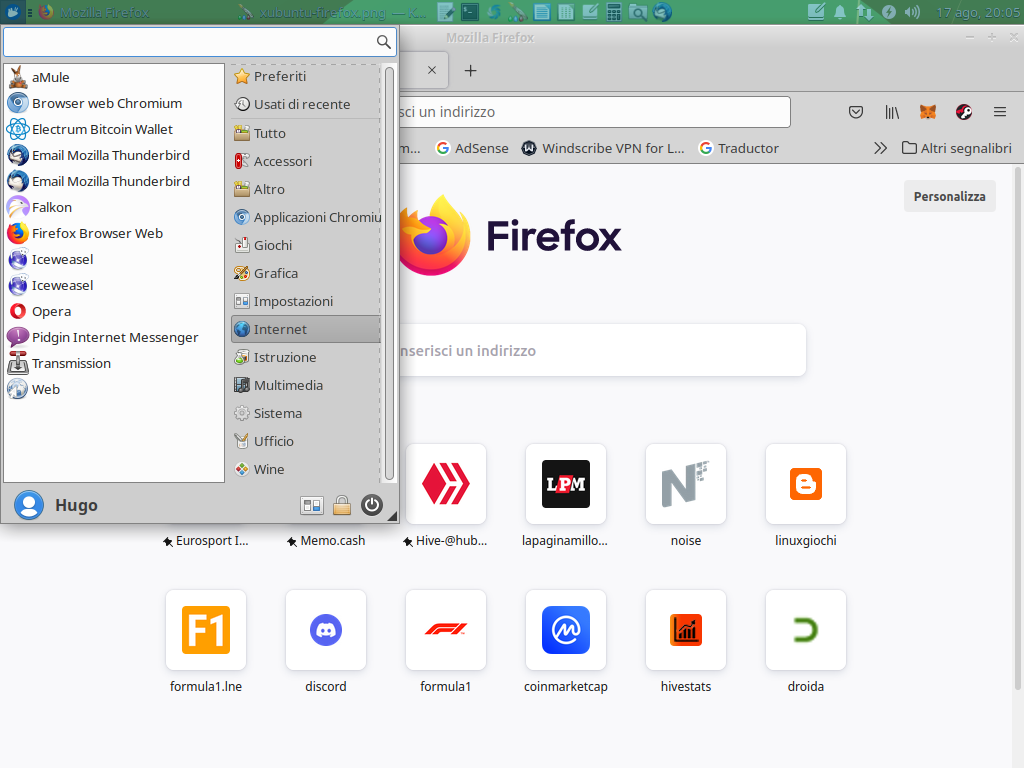Click the network icon in system tray
This screenshot has width=1024, height=768.
point(865,12)
